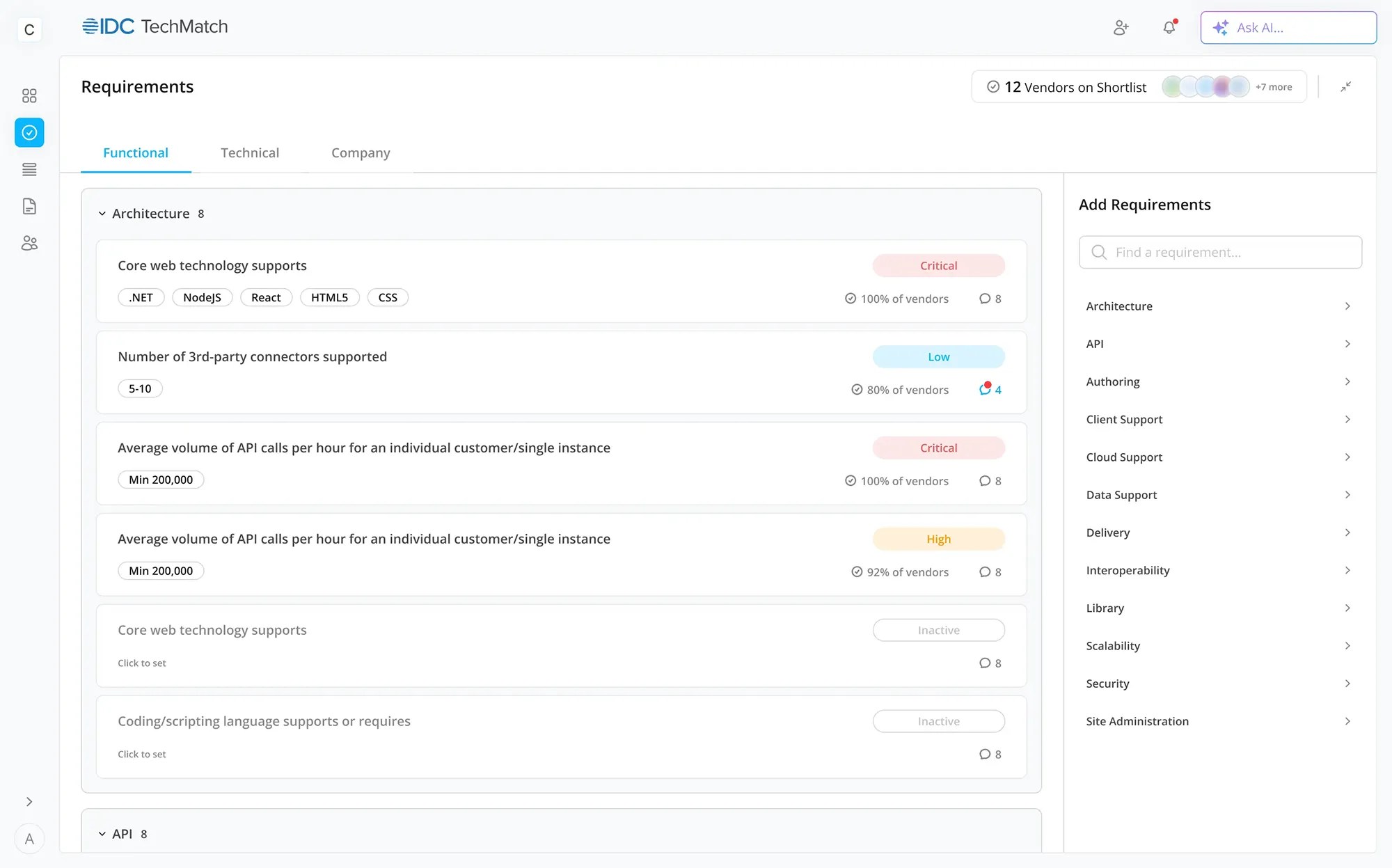The width and height of the screenshot is (1392, 868).
Task: Toggle the Critical priority on API calls requirement
Action: (x=938, y=448)
